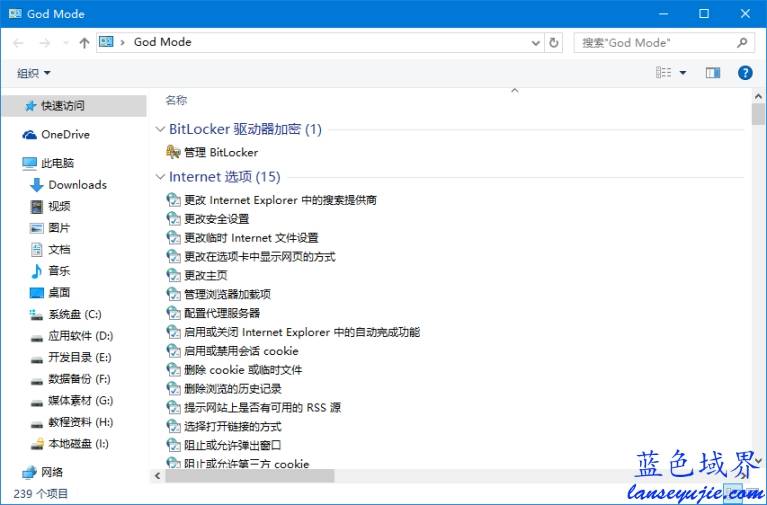Click vertical scrollbar up arrow

pos(758,96)
